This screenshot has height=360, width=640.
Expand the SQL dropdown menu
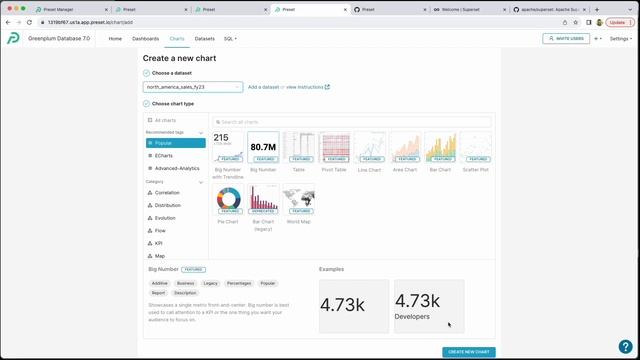click(230, 39)
